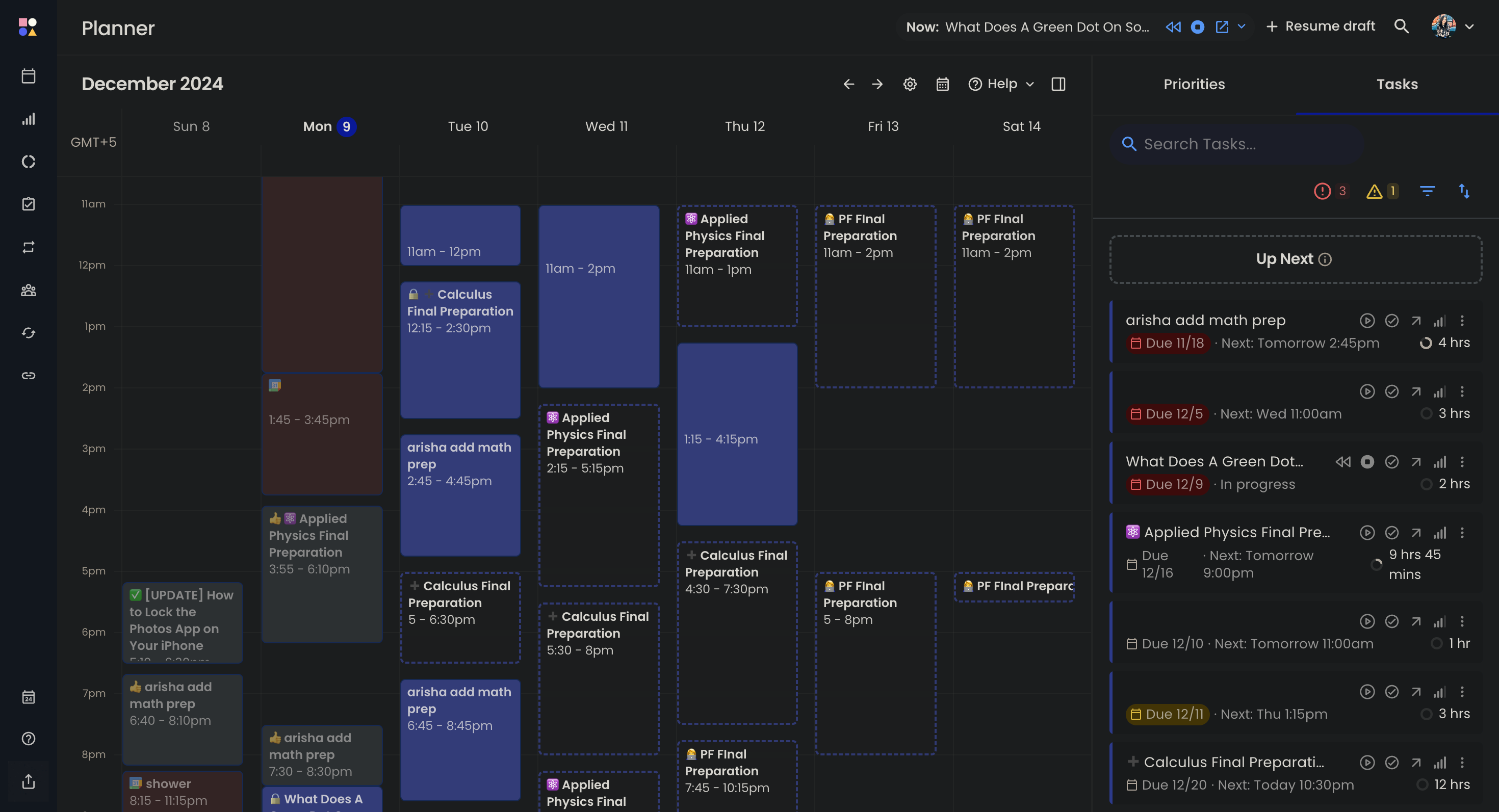Select the people/team icon in sidebar

point(28,290)
